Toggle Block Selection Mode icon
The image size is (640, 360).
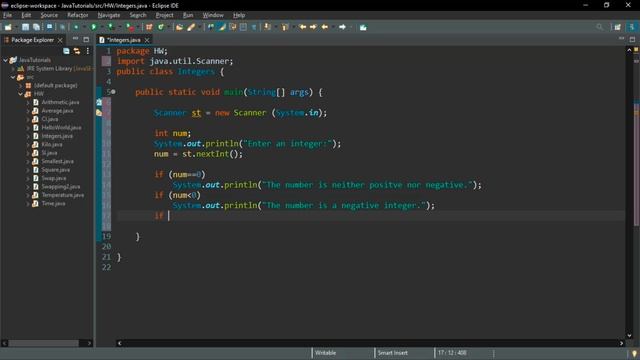243,27
